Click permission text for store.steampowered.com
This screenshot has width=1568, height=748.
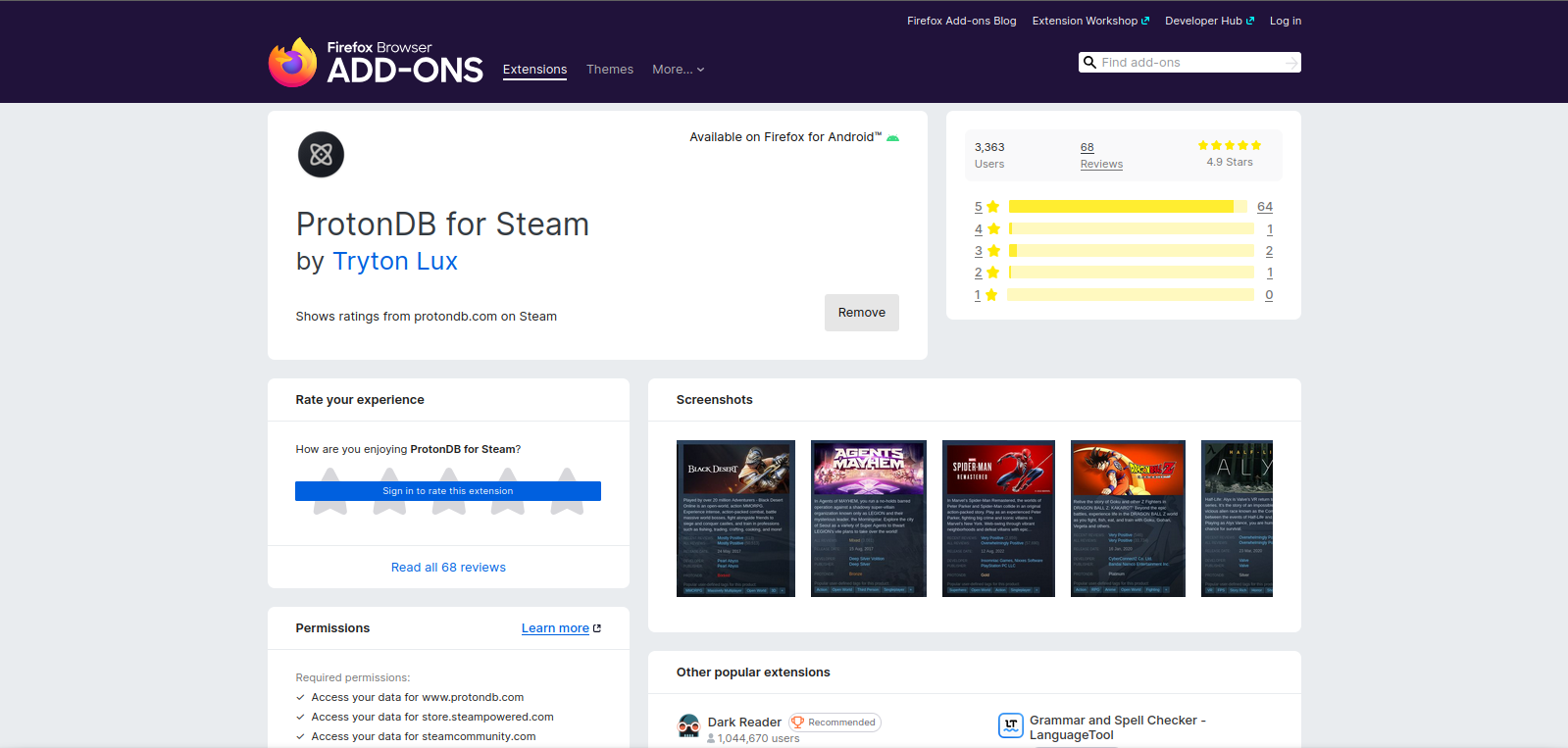[x=432, y=718]
